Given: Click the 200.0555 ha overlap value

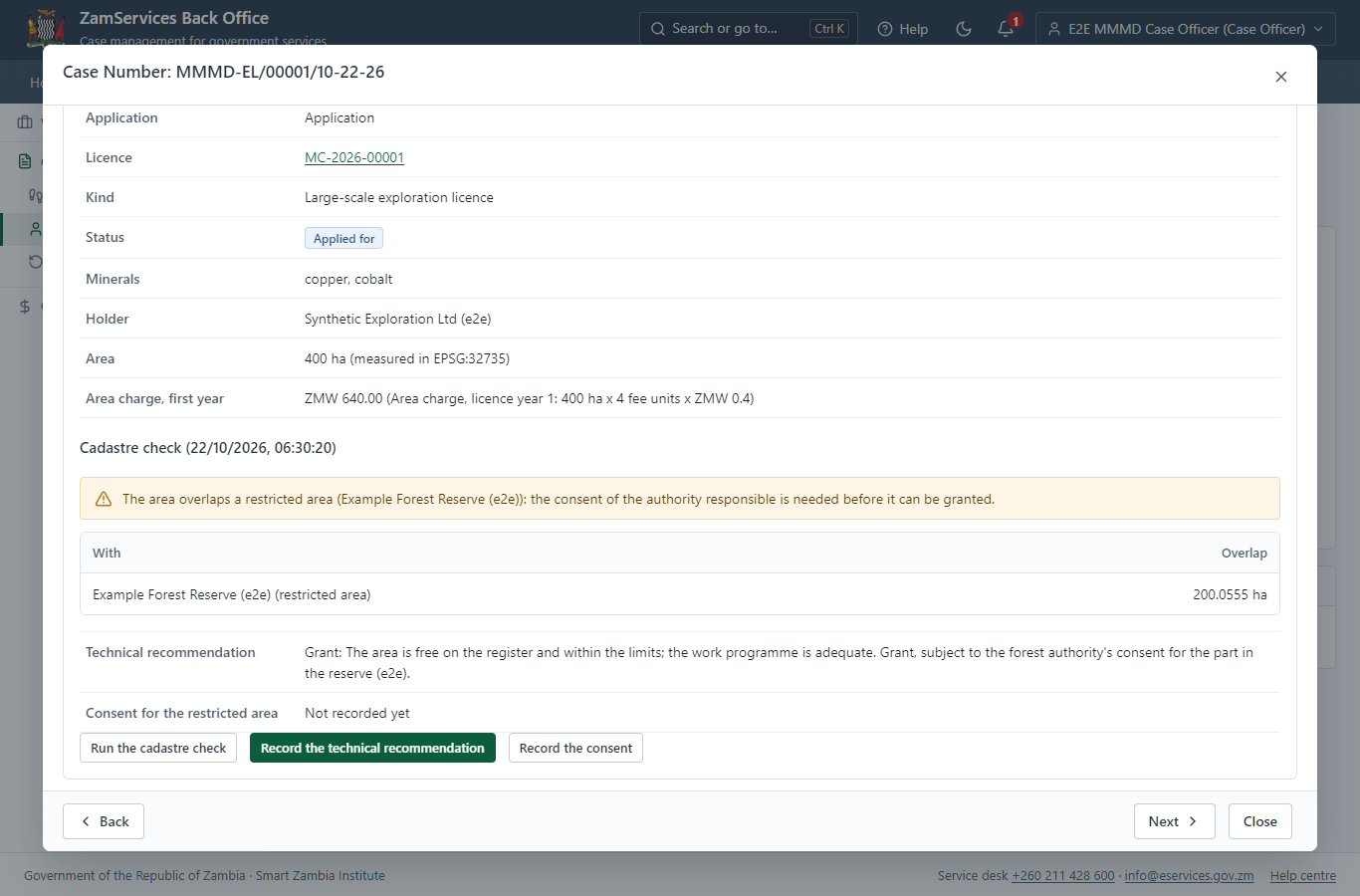Looking at the screenshot, I should [x=1230, y=594].
